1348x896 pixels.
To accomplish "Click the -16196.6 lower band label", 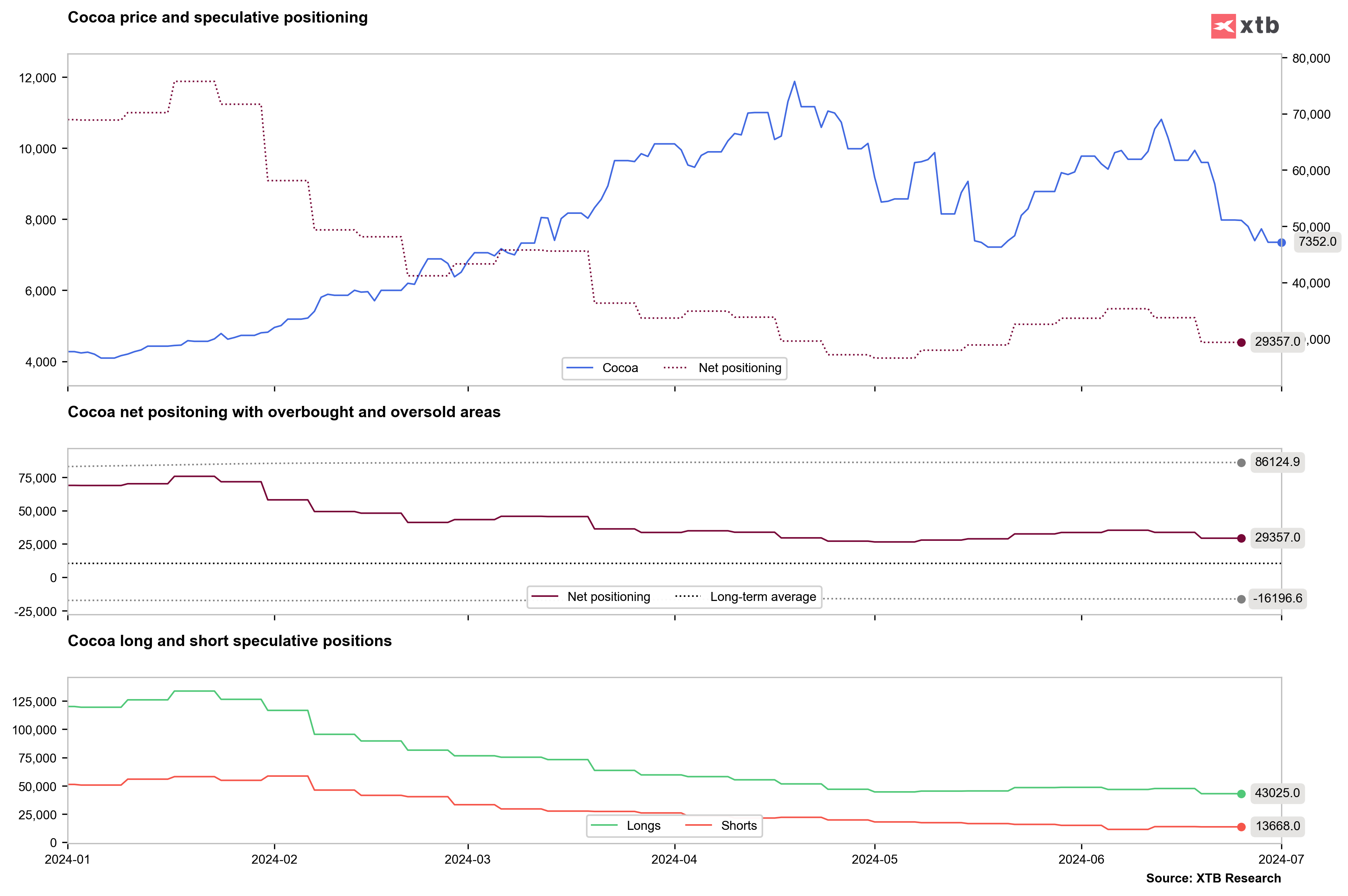I will (x=1277, y=598).
